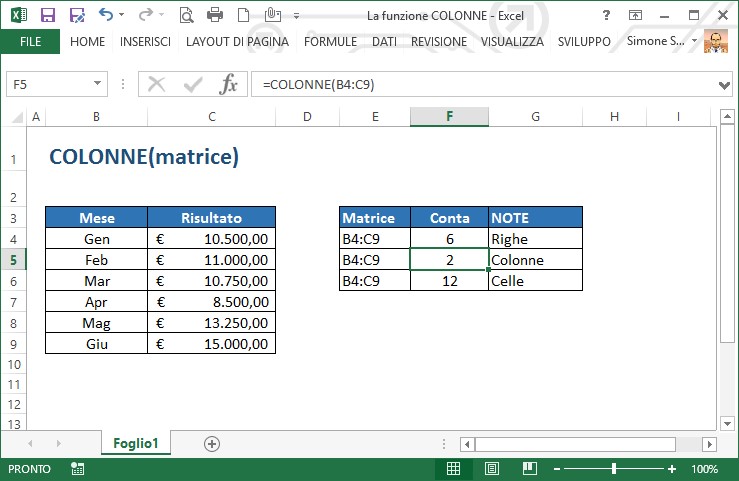Click the Excel application icon in title bar
739x481 pixels.
[x=19, y=15]
